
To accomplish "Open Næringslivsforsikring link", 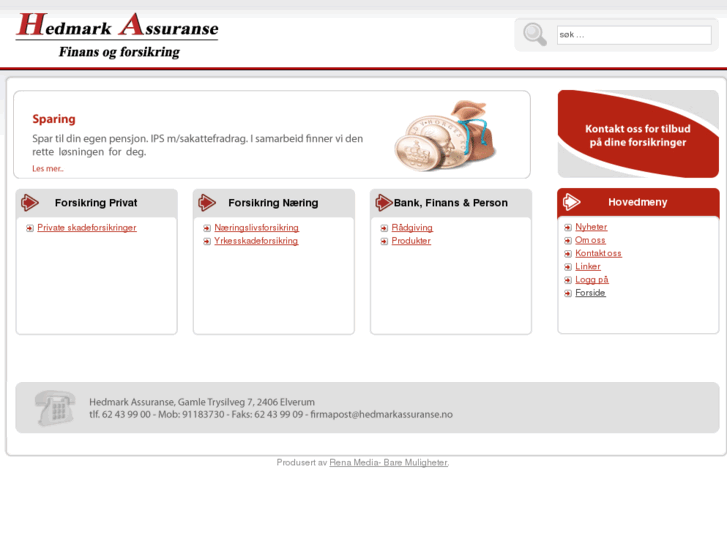I will pyautogui.click(x=256, y=228).
